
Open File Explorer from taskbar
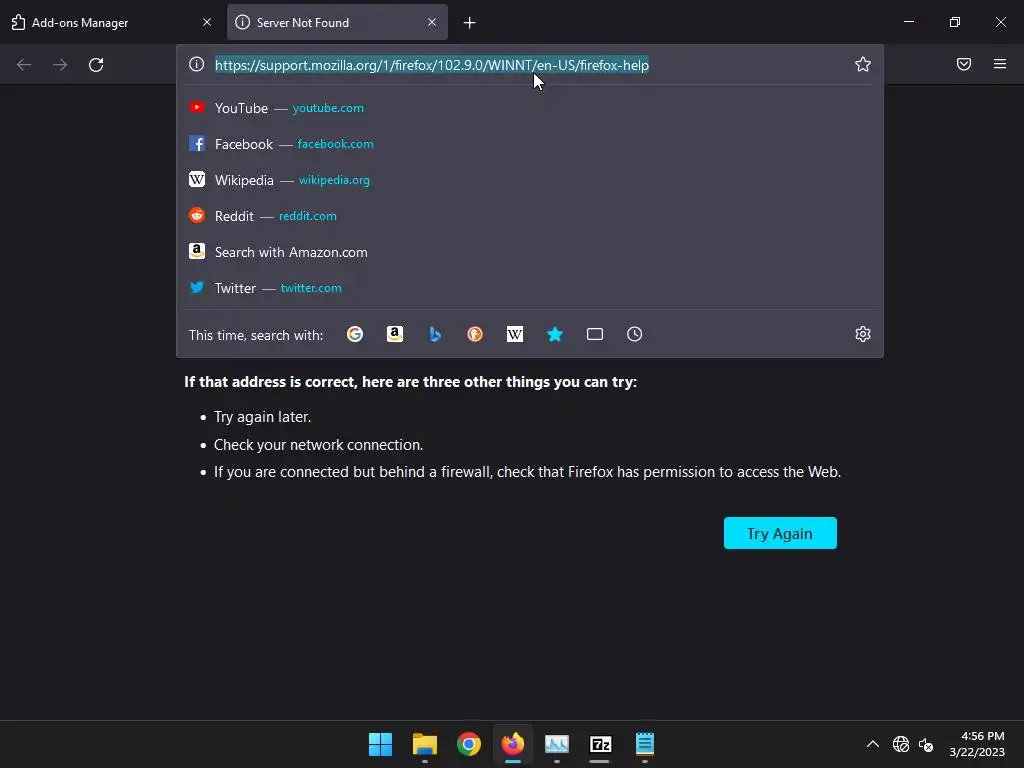pos(424,744)
